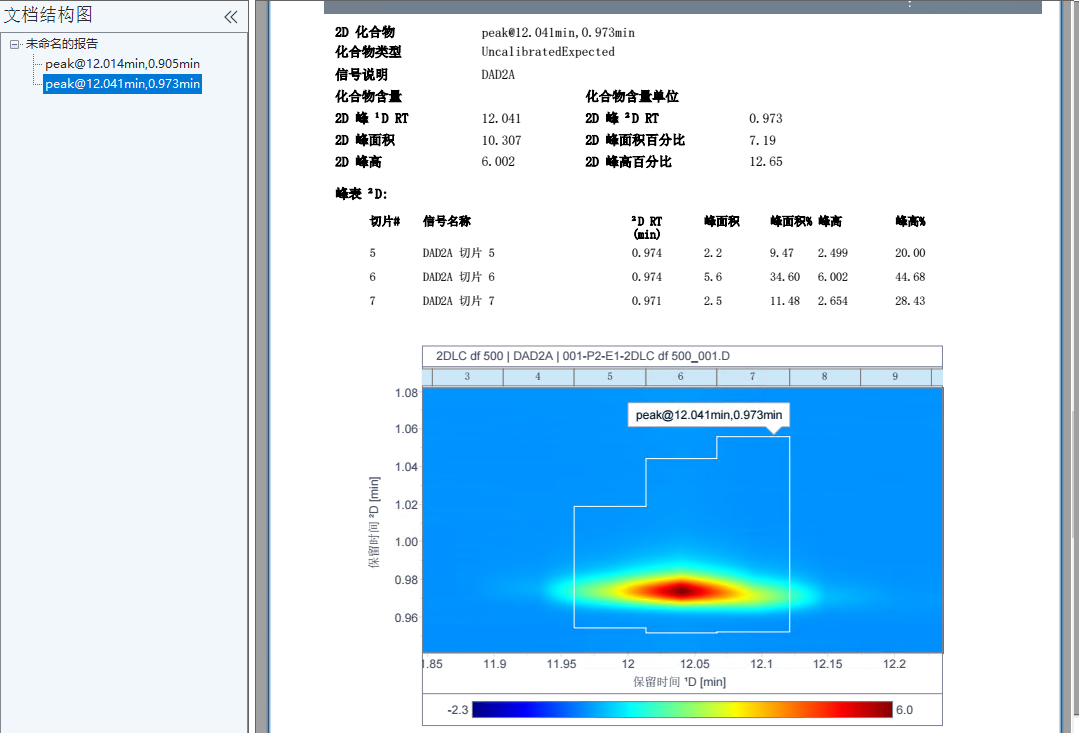Click the 信号名称 column header
1079x733 pixels.
[447, 222]
